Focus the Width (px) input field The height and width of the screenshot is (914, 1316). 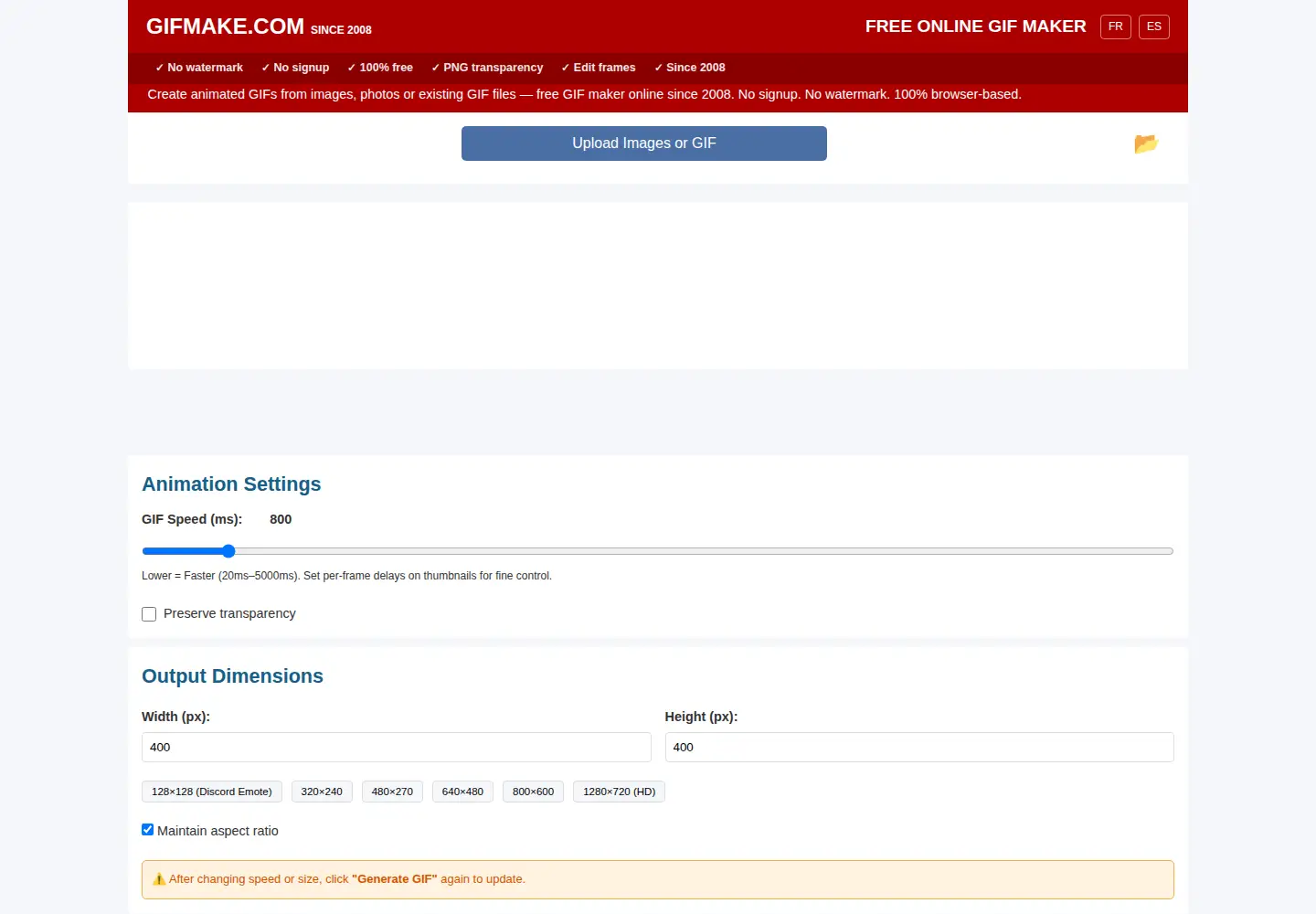click(397, 747)
